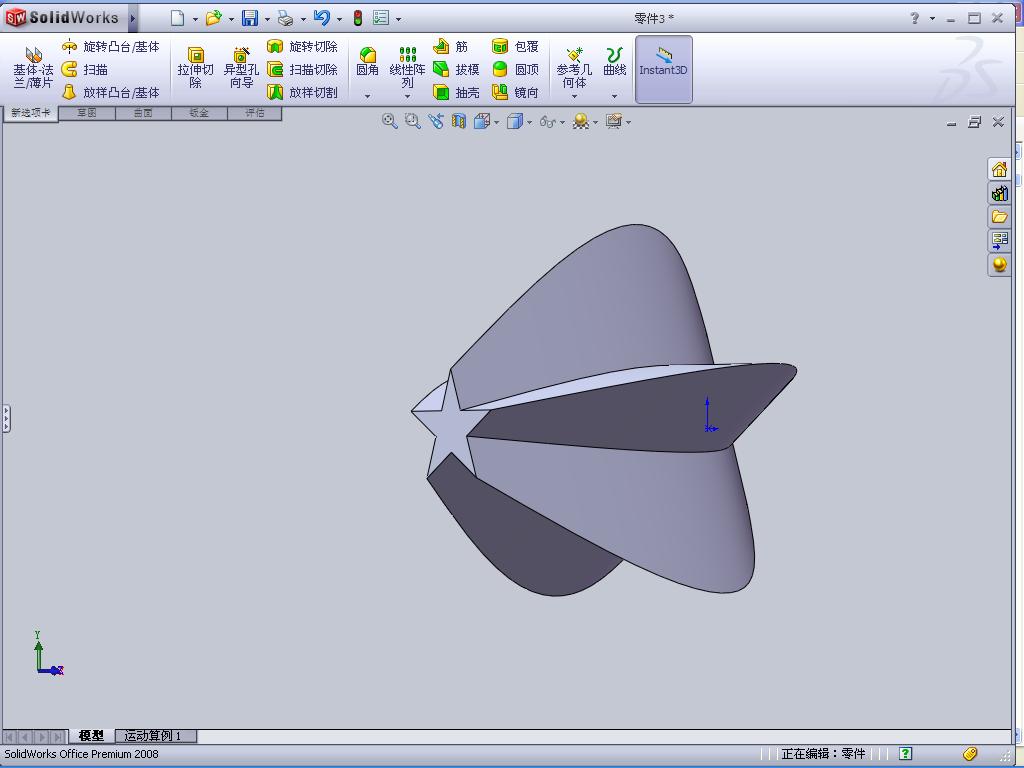Open dropdown arrow beside Open icon
Viewport: 1024px width, 768px height.
pyautogui.click(x=231, y=20)
